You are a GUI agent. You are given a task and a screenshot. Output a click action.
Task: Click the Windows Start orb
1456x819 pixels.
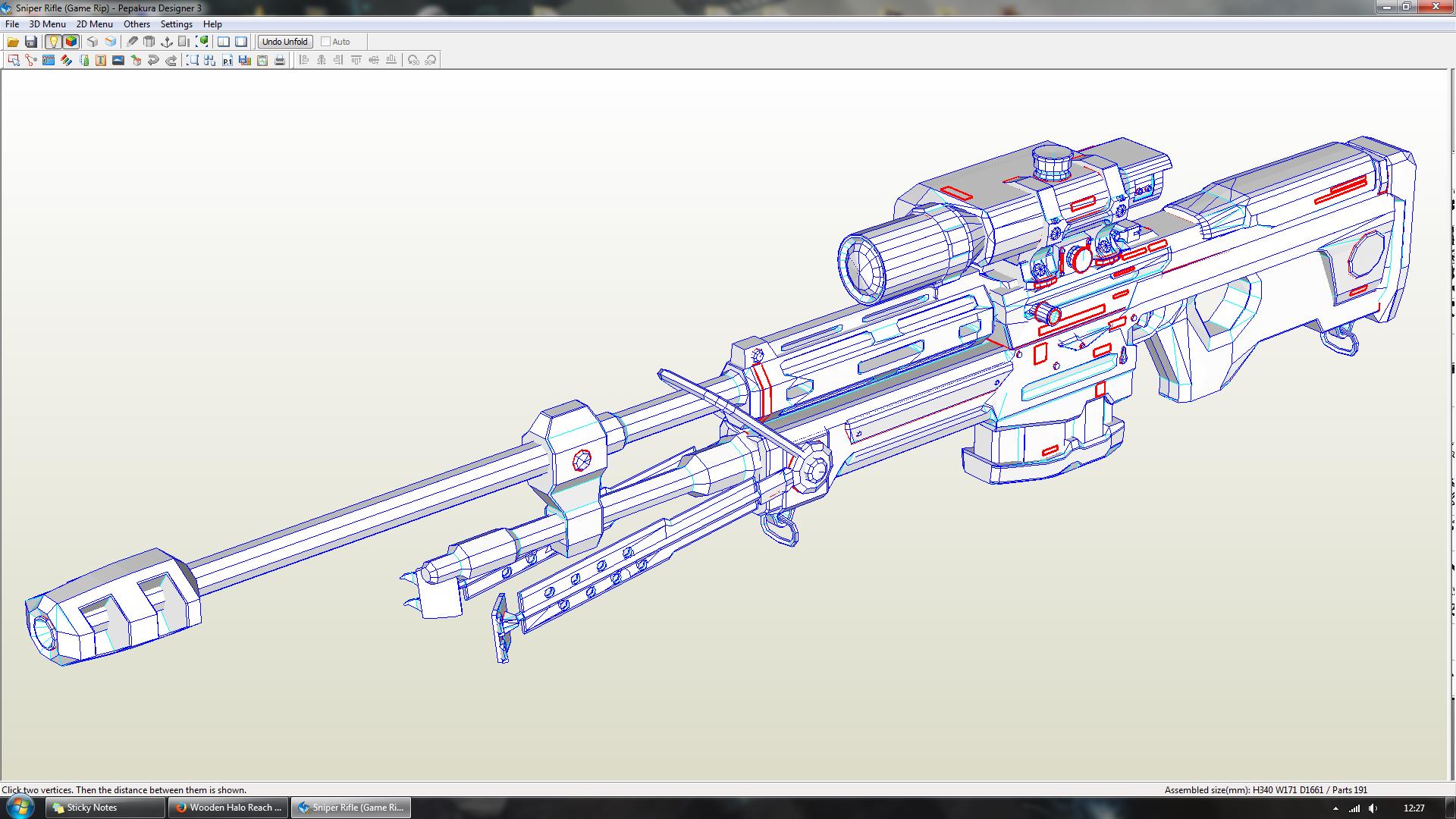19,807
